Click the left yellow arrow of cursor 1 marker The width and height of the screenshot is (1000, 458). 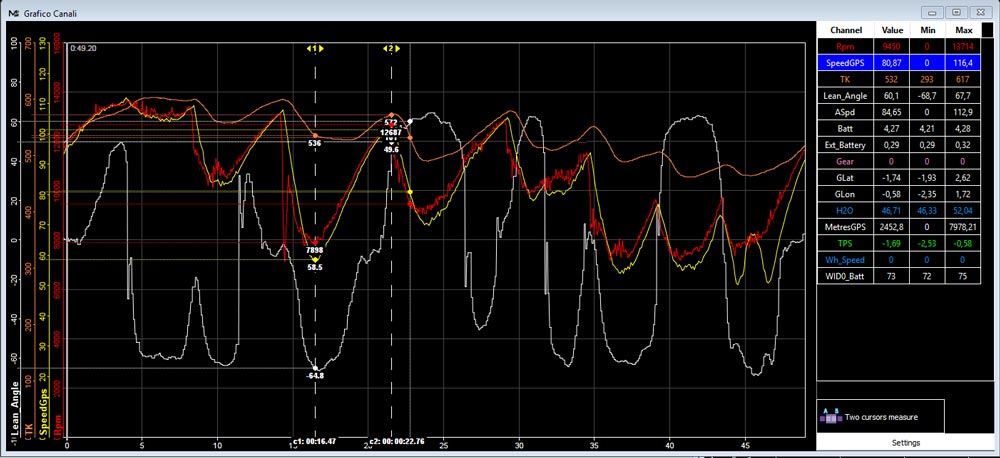[309, 48]
